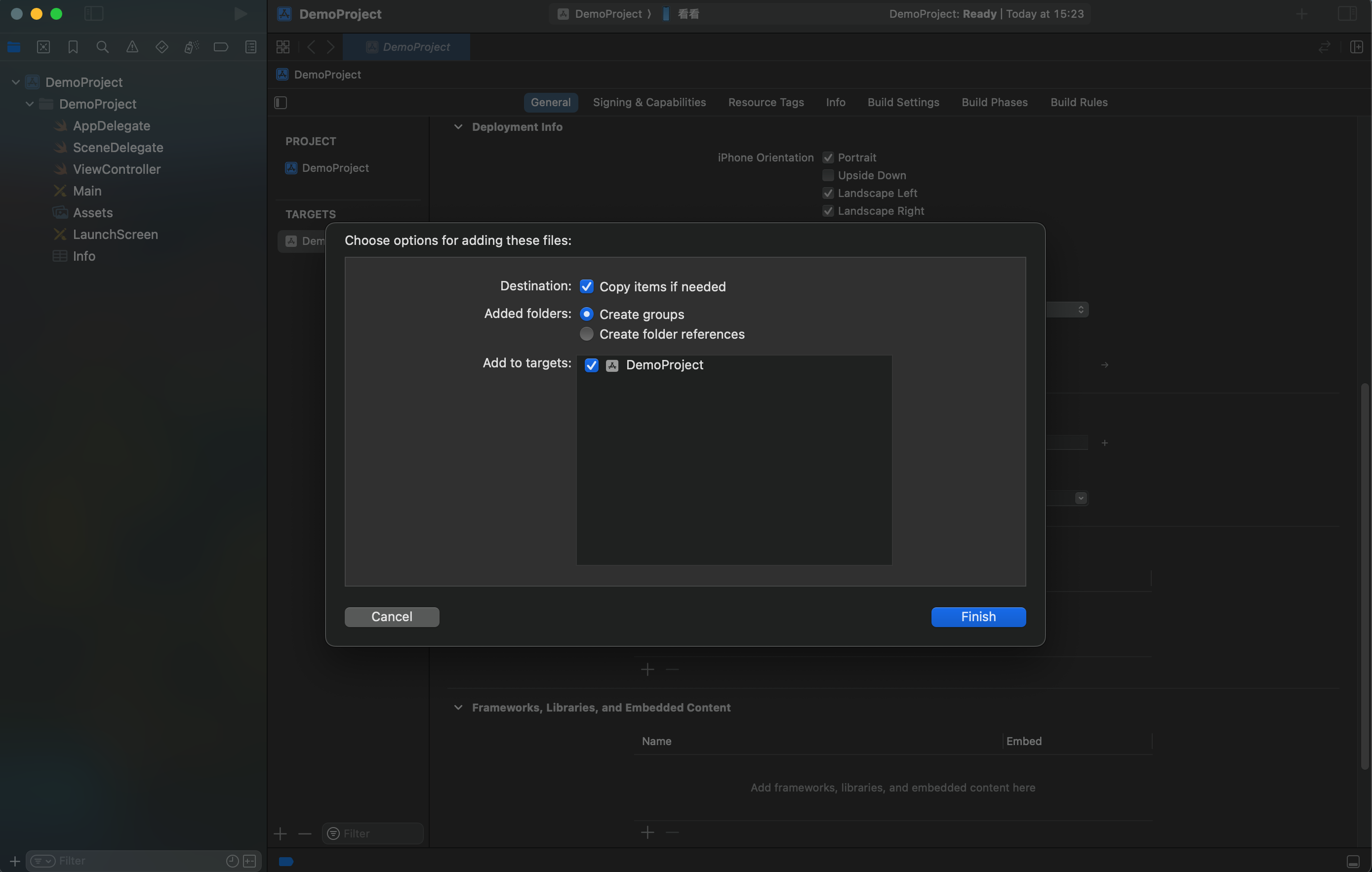The width and height of the screenshot is (1372, 872).
Task: Open the Build Phases tab
Action: 994,103
